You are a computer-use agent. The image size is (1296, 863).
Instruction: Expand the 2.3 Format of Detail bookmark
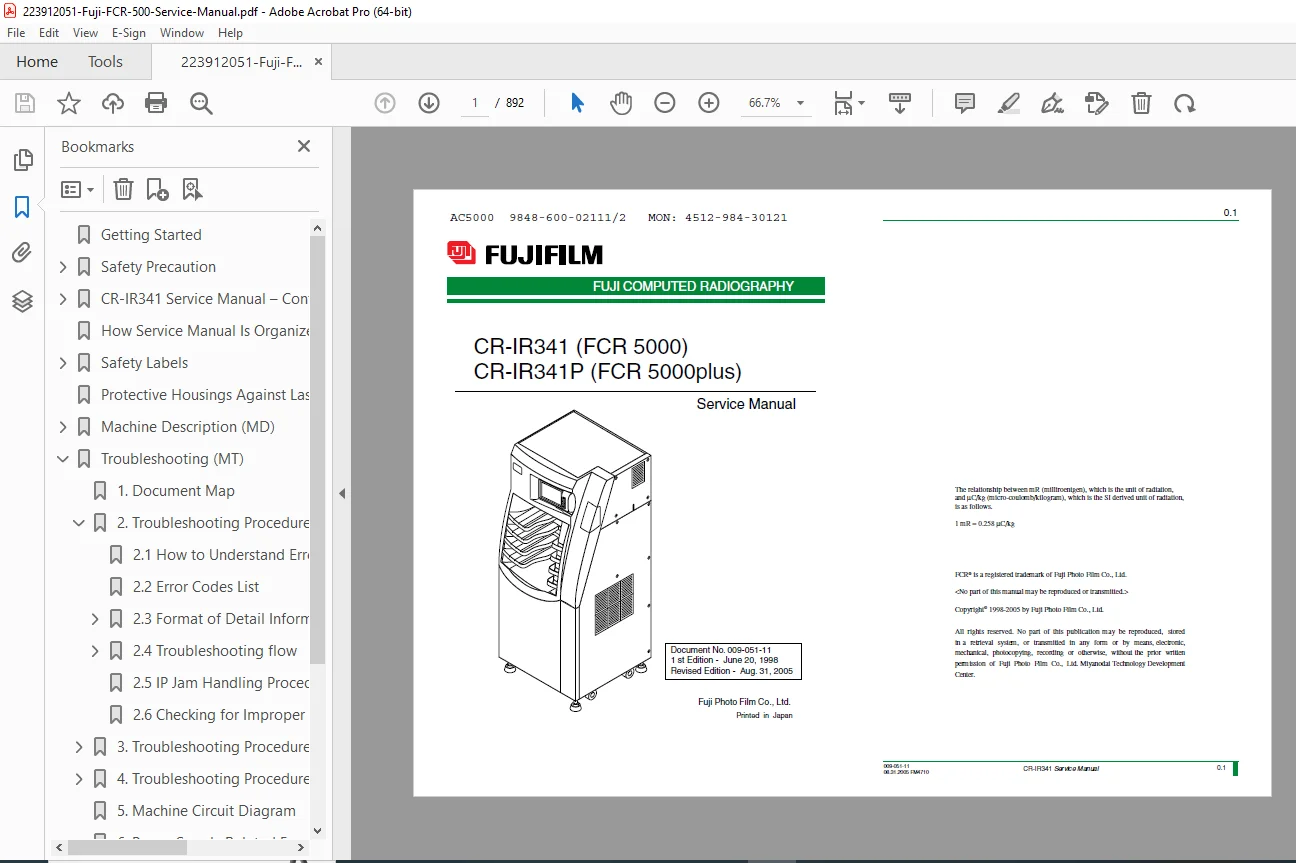(95, 619)
